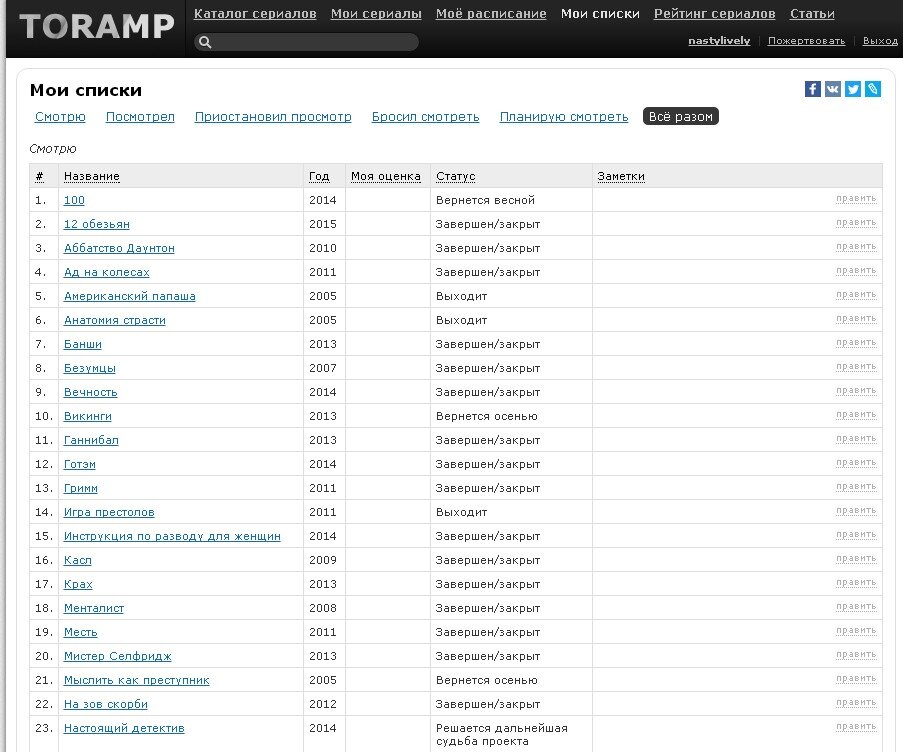903x752 pixels.
Task: Click Пожертвовать link
Action: point(806,41)
